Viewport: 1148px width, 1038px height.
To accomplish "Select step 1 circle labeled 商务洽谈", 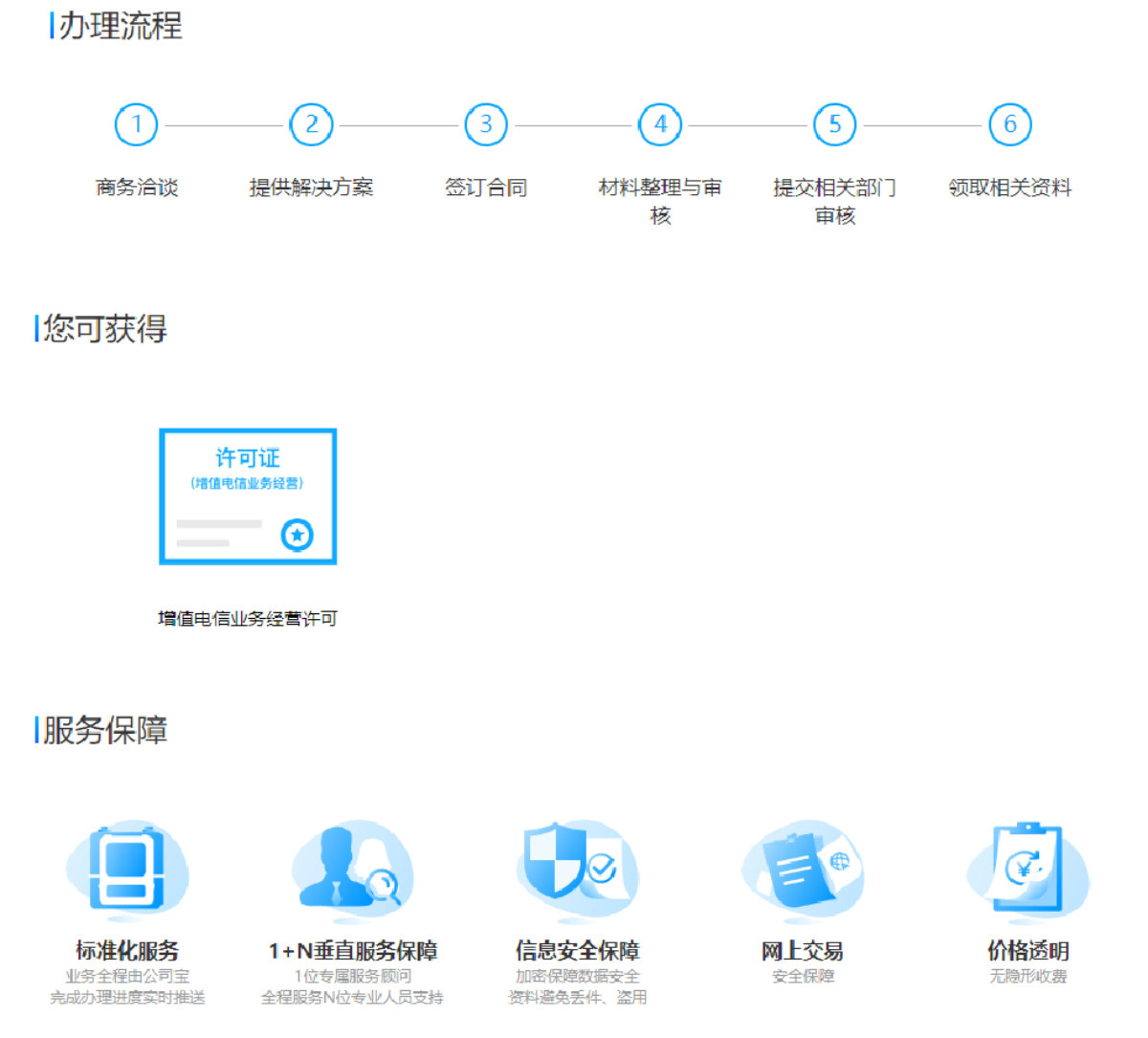I will 137,123.
